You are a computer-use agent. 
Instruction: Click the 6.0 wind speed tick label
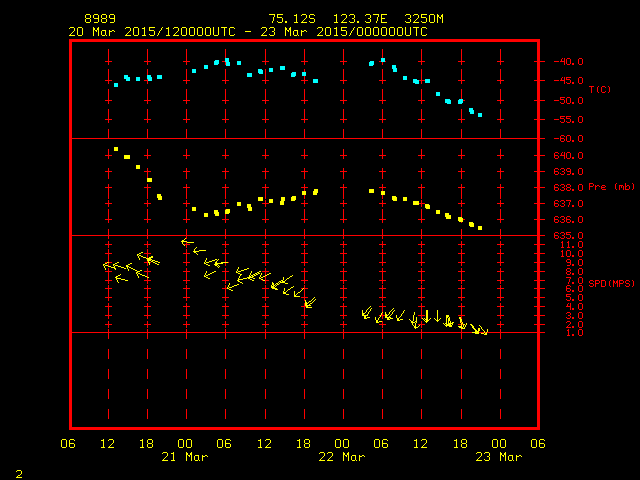pyautogui.click(x=574, y=289)
